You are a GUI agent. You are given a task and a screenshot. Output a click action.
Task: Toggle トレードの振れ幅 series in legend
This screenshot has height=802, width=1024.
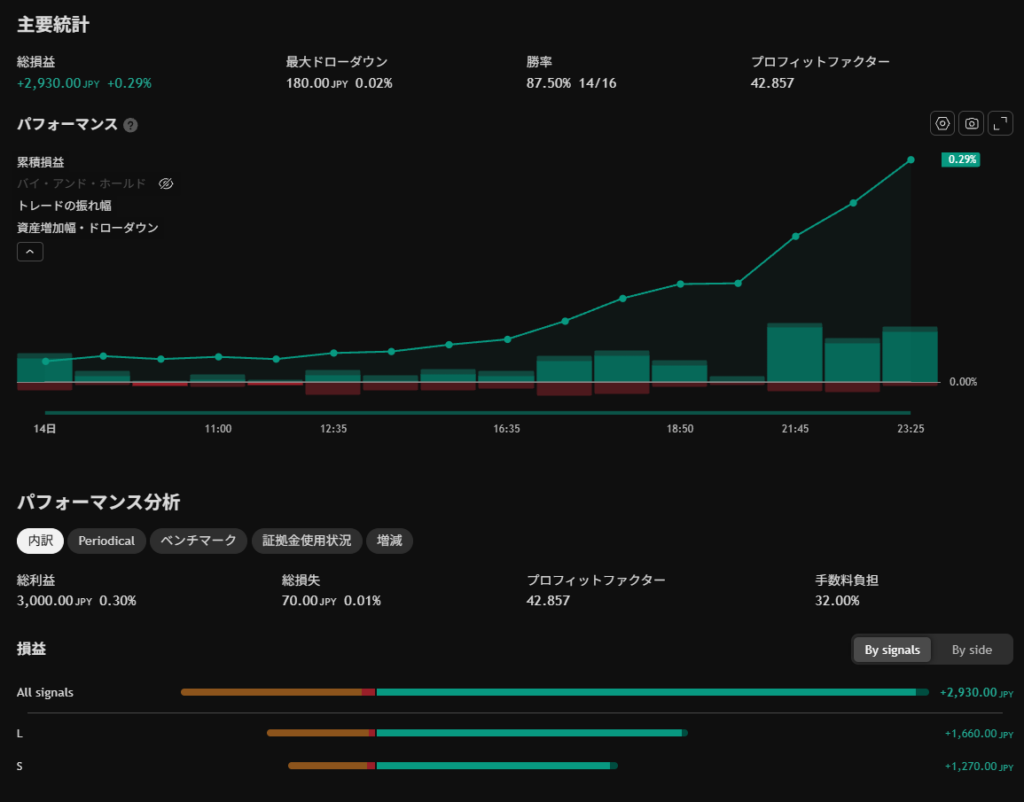64,206
